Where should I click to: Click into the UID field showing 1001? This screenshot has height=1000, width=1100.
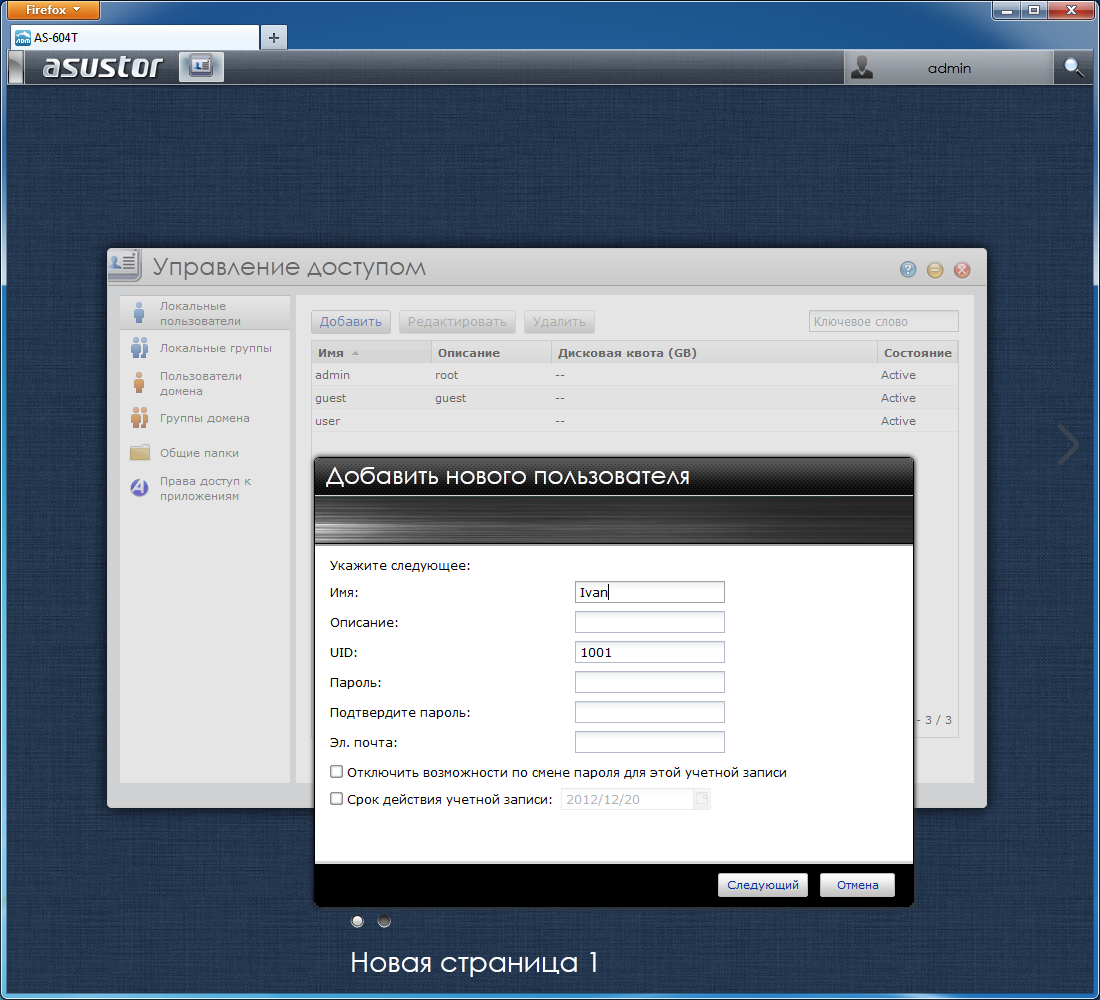(650, 653)
